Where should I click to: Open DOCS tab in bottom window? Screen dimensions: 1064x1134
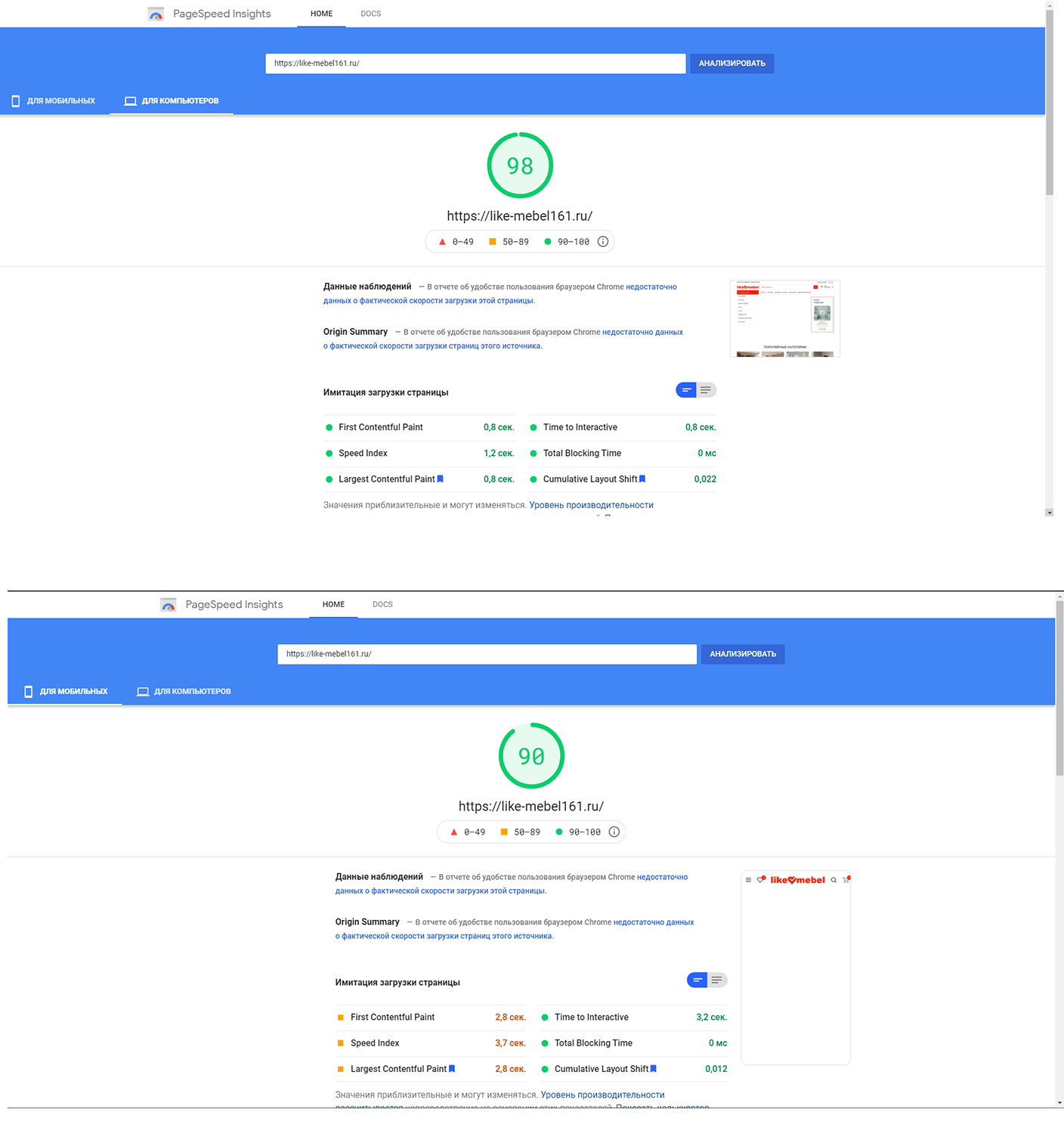point(382,604)
